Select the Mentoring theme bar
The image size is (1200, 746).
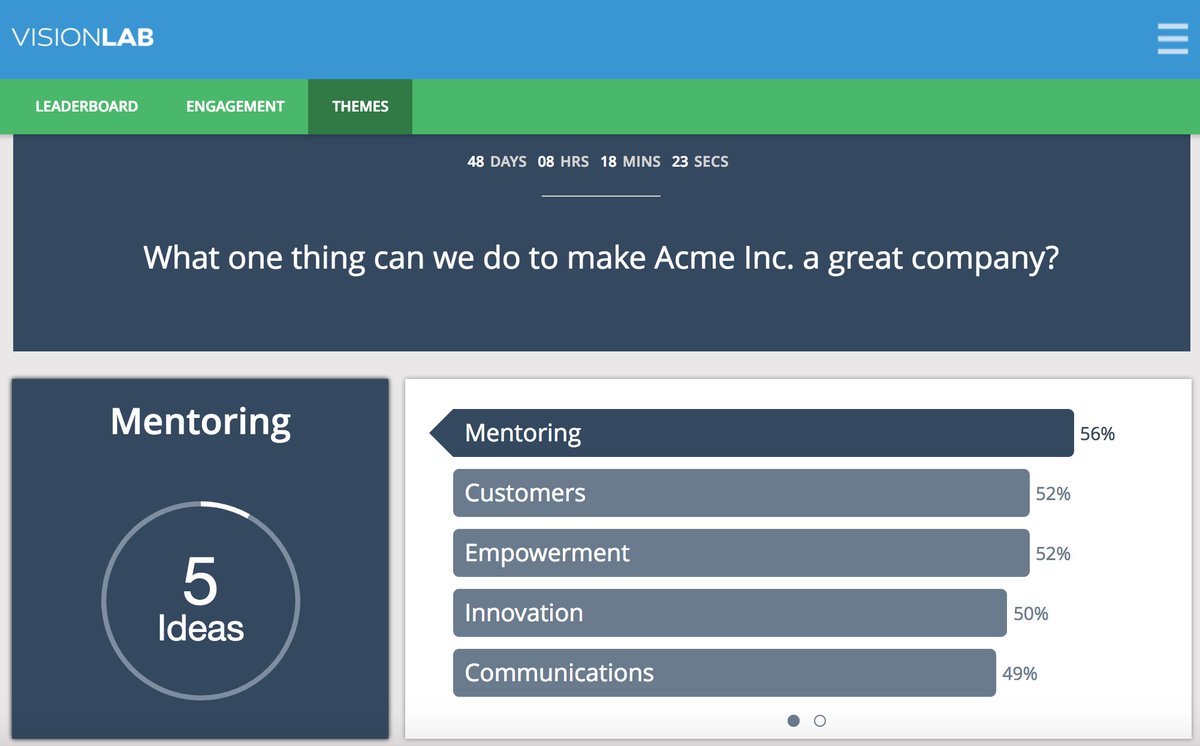(752, 433)
